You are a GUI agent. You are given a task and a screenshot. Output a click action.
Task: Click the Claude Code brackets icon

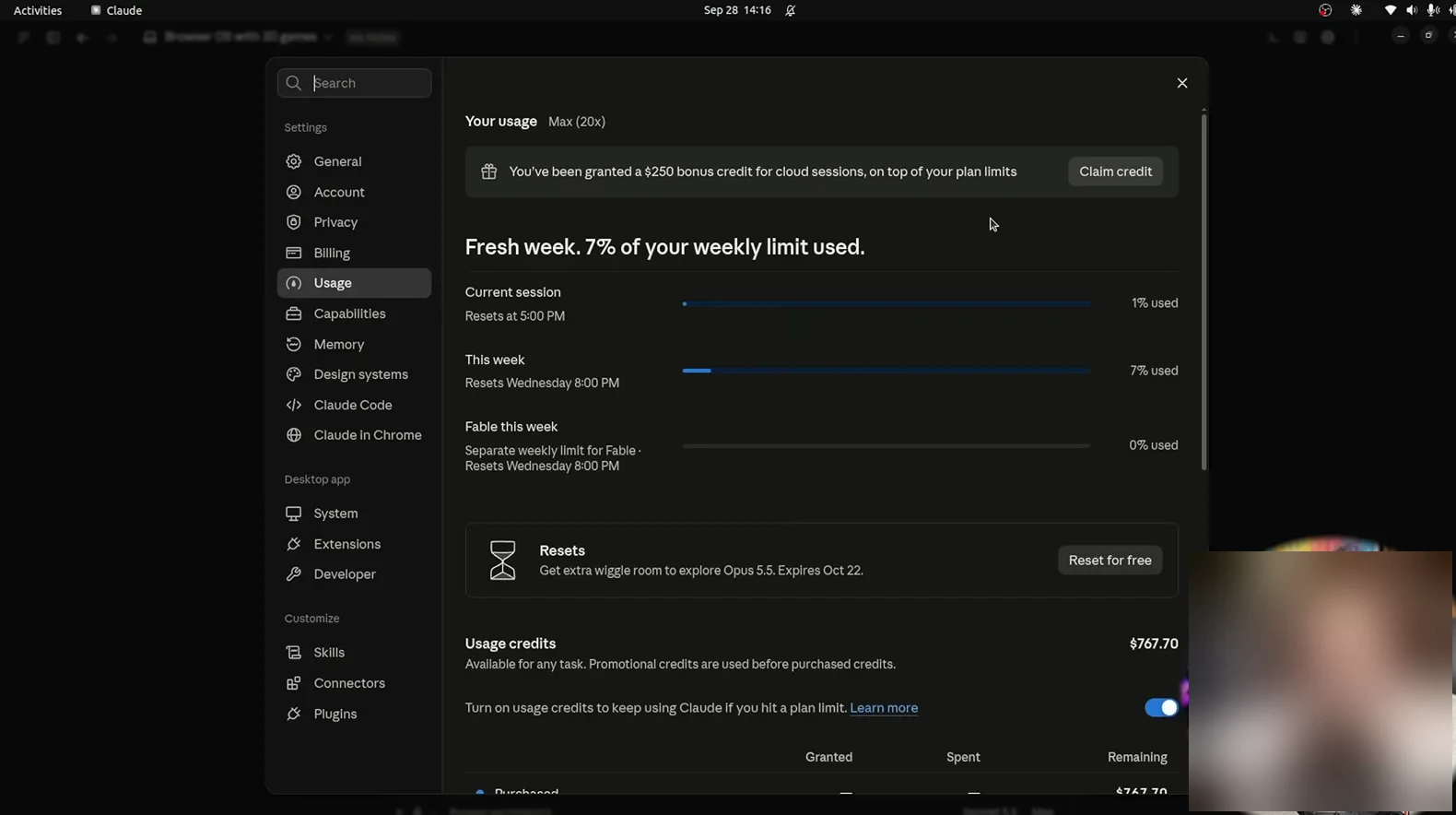pos(294,405)
